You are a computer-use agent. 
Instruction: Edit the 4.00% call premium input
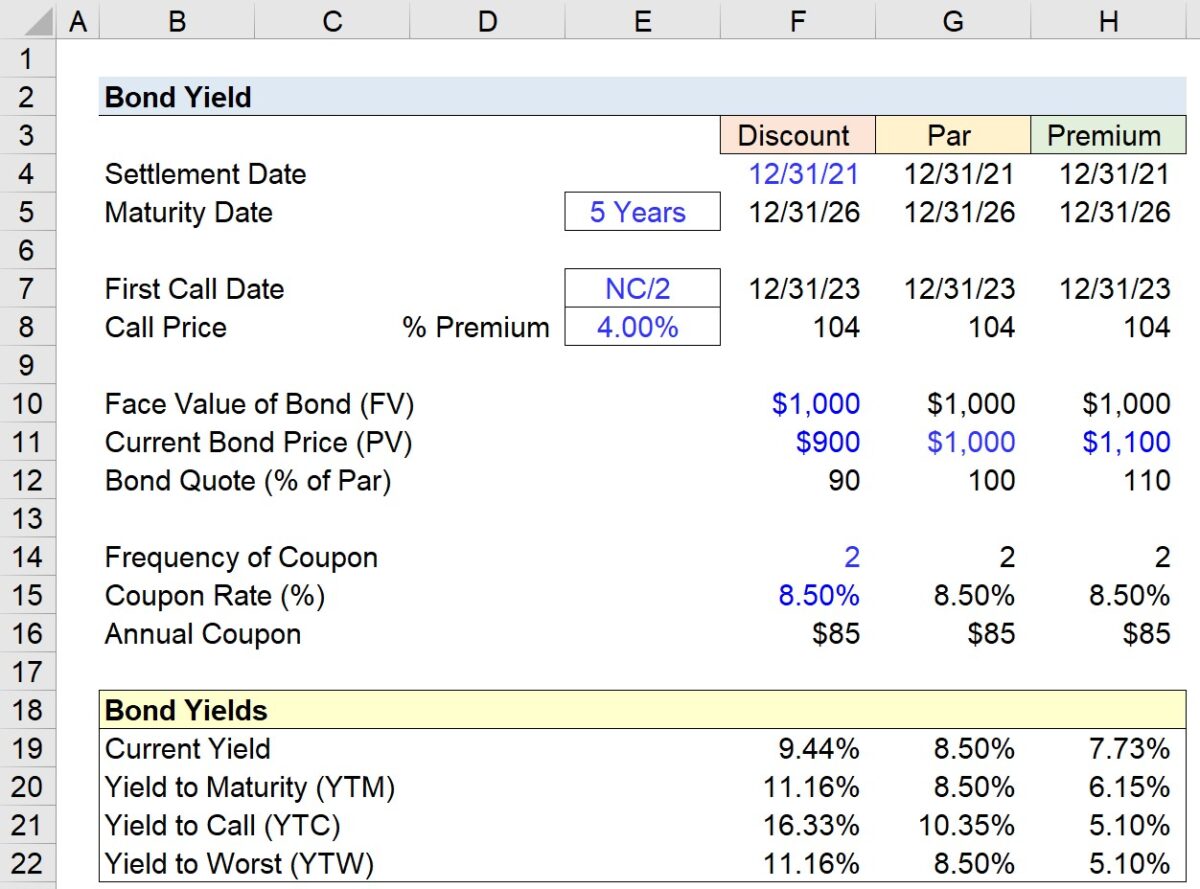coord(641,327)
